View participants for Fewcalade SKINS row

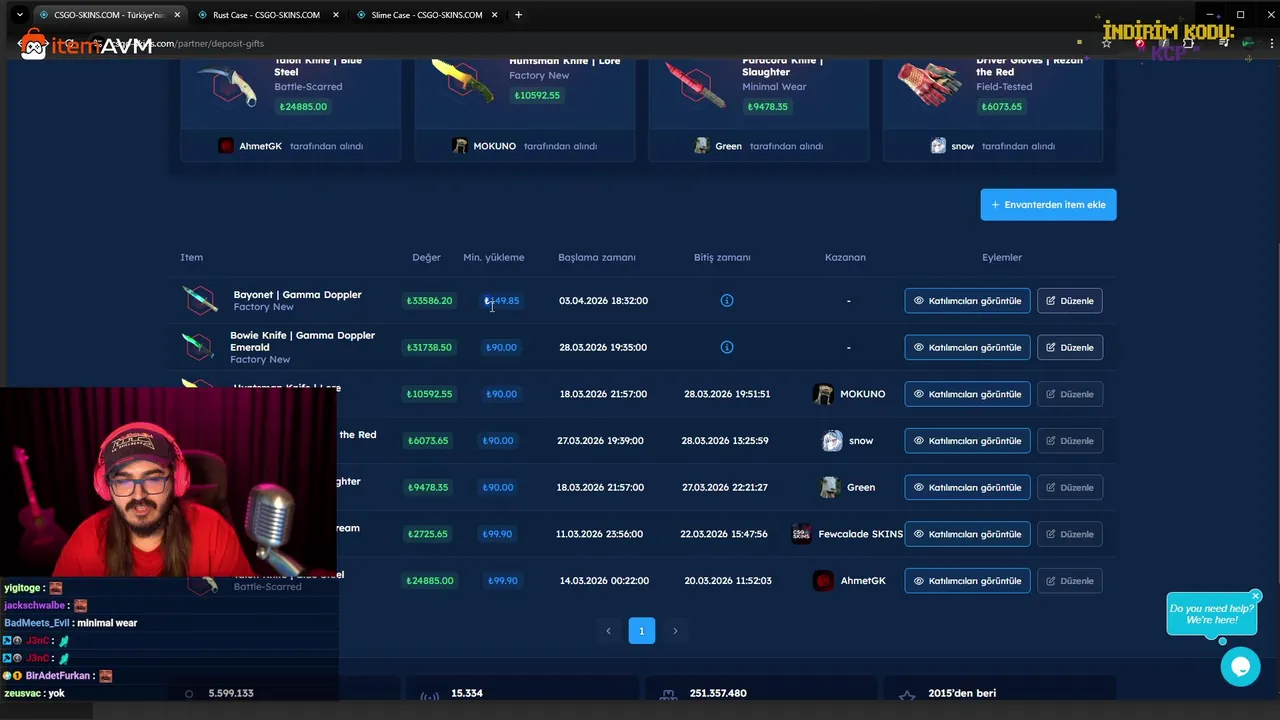click(967, 534)
